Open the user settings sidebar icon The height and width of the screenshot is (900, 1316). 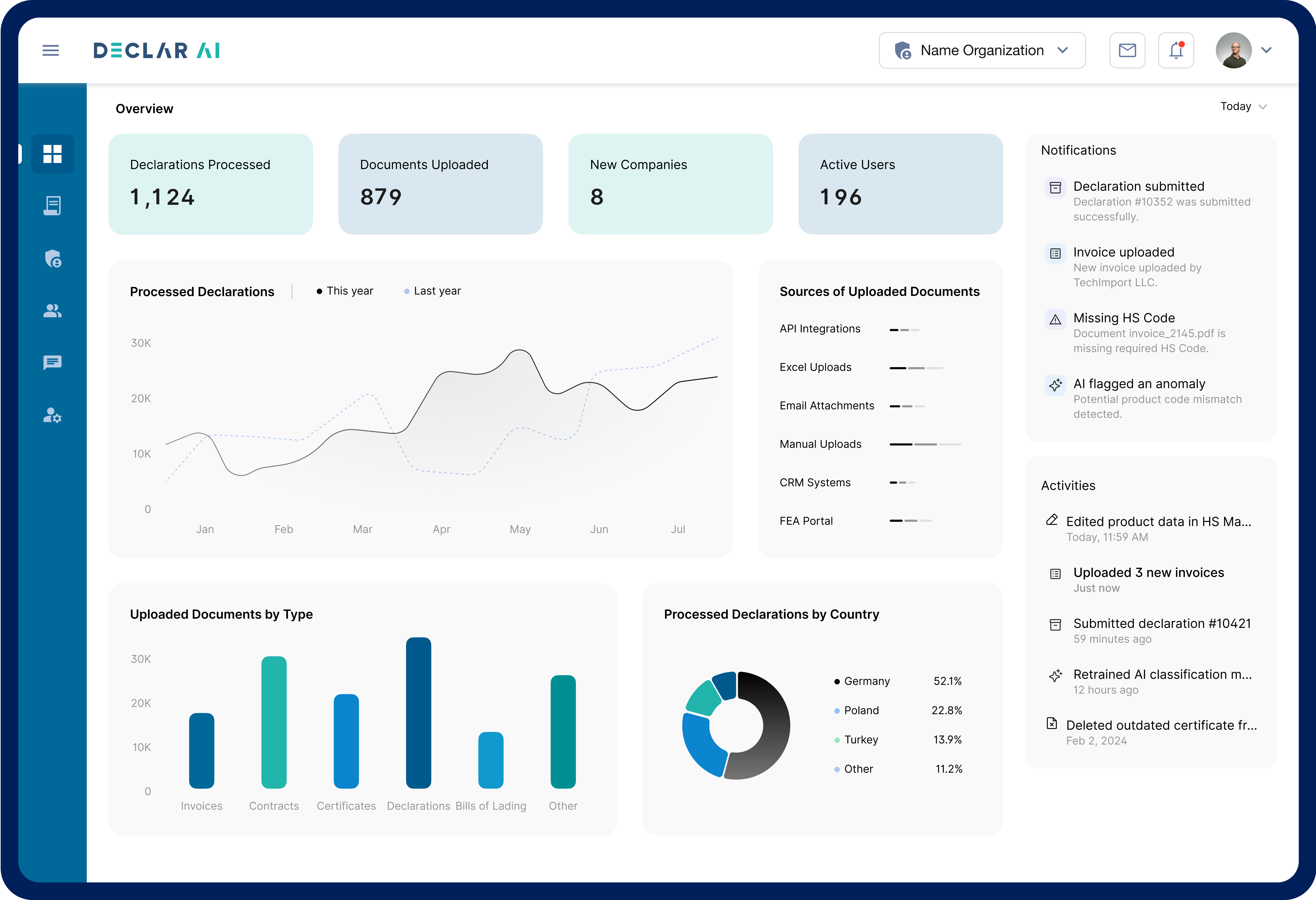pos(52,415)
